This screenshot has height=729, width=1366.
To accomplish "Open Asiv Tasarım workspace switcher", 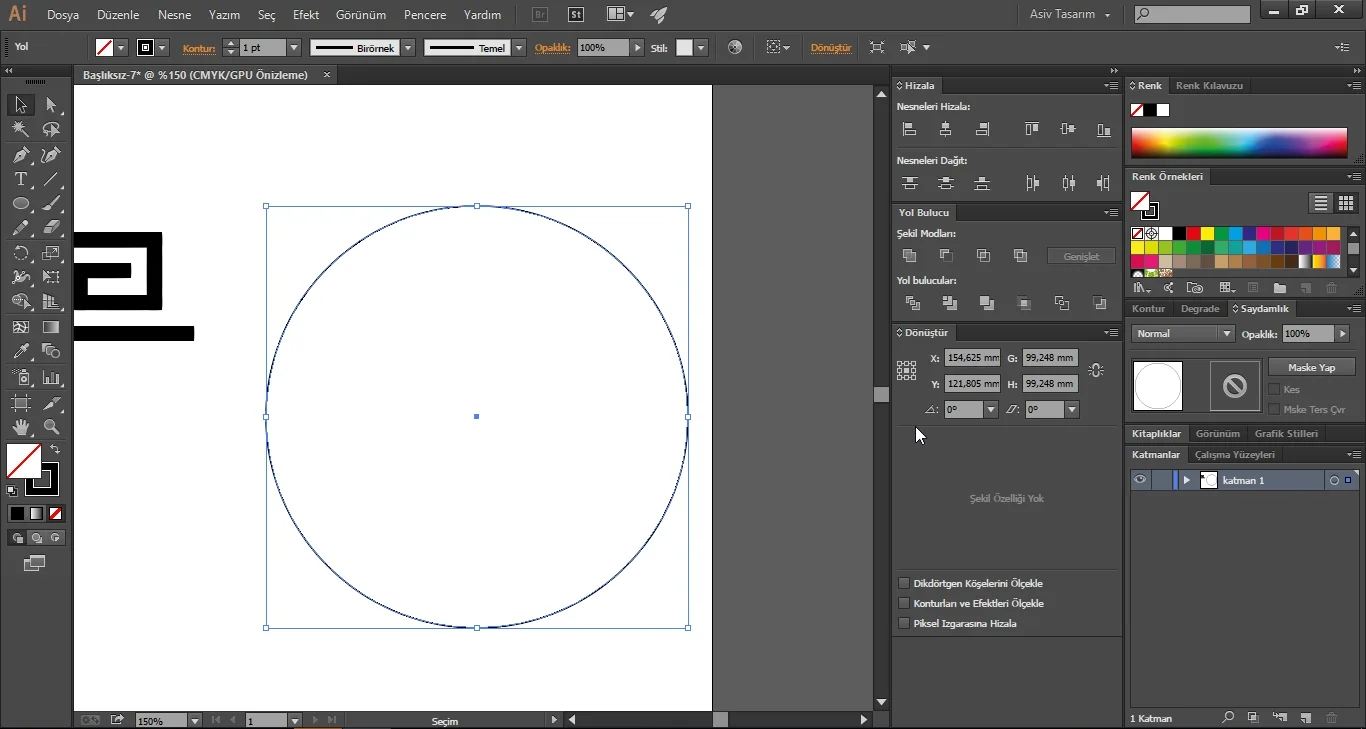I will 1070,15.
